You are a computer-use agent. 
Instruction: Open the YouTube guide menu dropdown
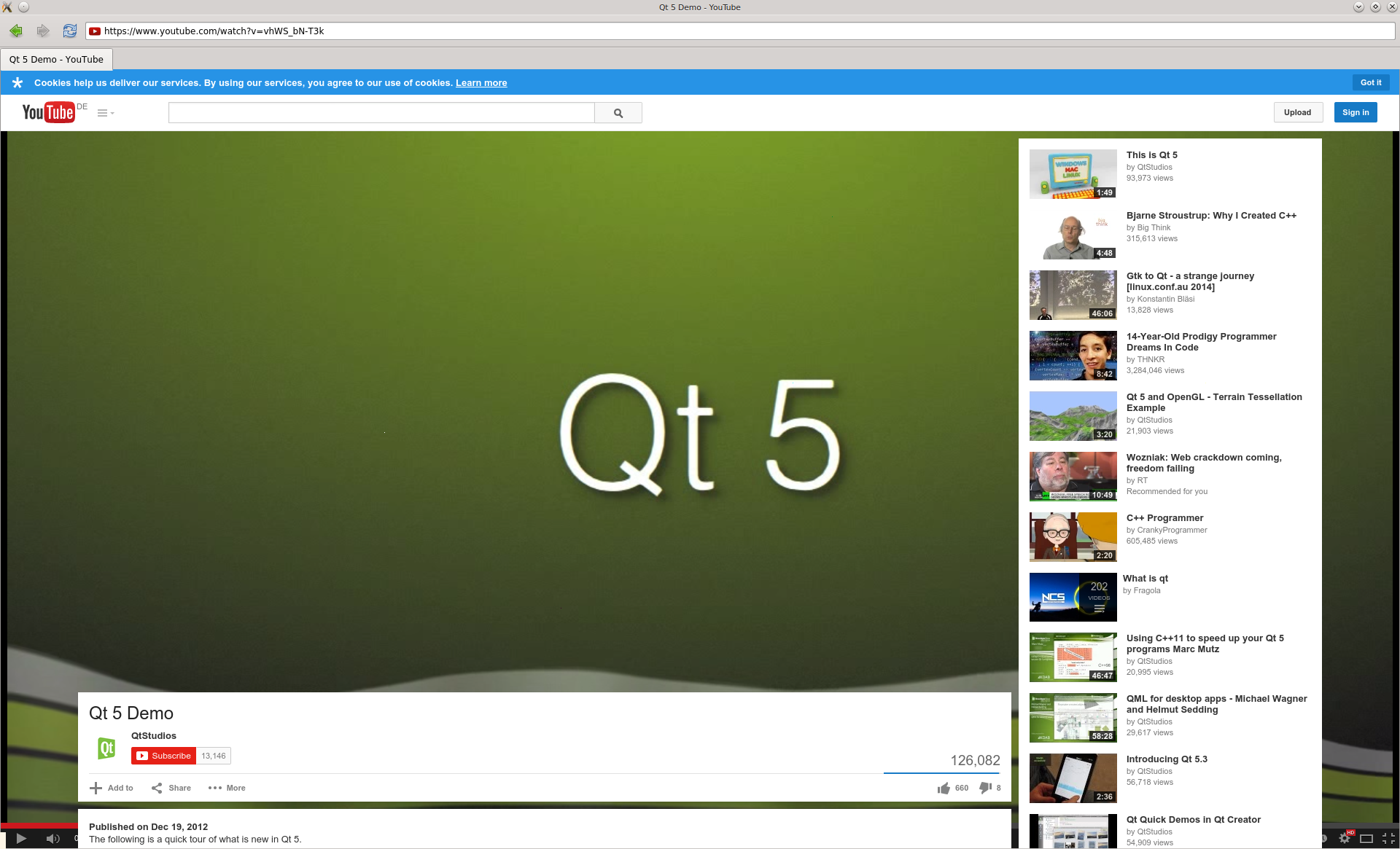(x=106, y=113)
